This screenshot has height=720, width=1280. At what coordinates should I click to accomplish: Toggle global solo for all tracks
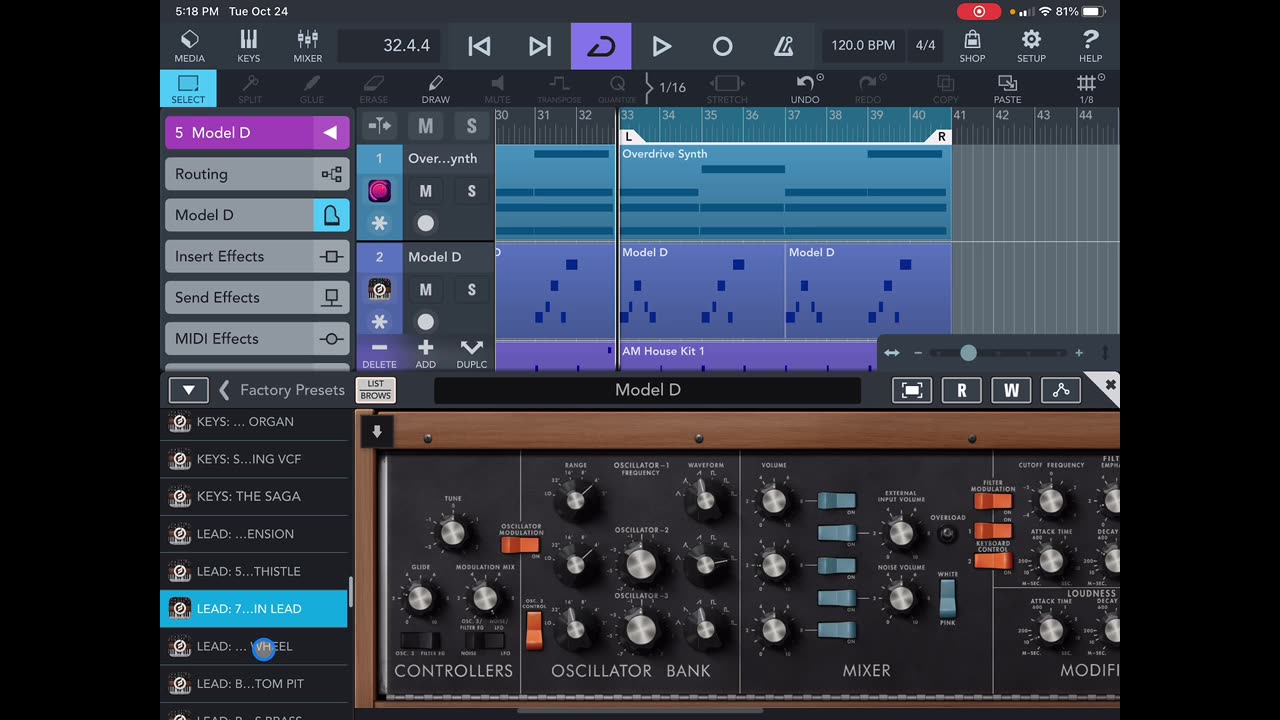coord(472,126)
